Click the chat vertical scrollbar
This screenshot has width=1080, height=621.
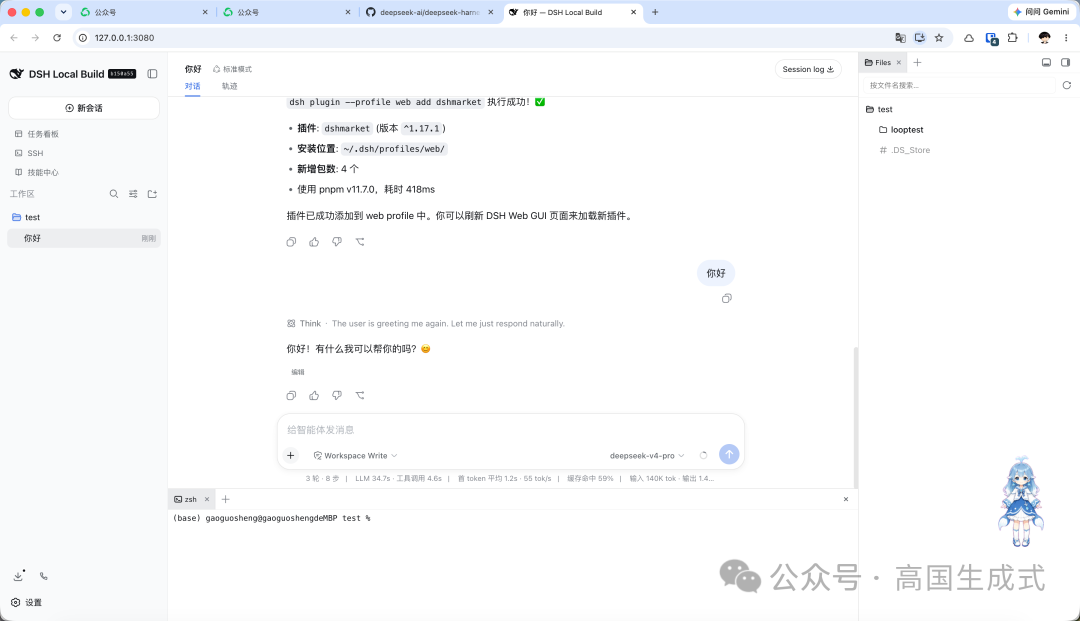(x=856, y=417)
